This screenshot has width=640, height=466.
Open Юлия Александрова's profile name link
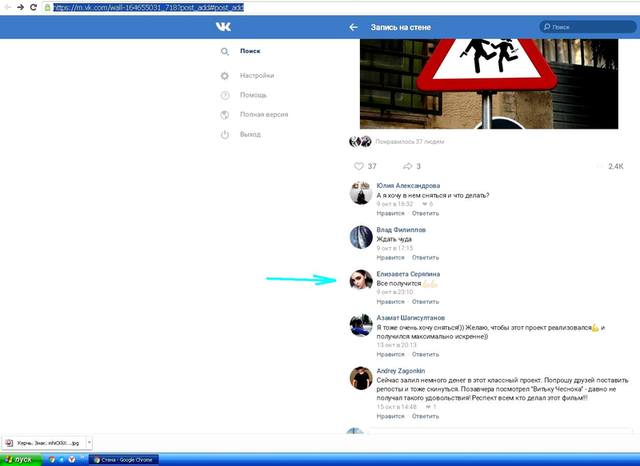(408, 186)
